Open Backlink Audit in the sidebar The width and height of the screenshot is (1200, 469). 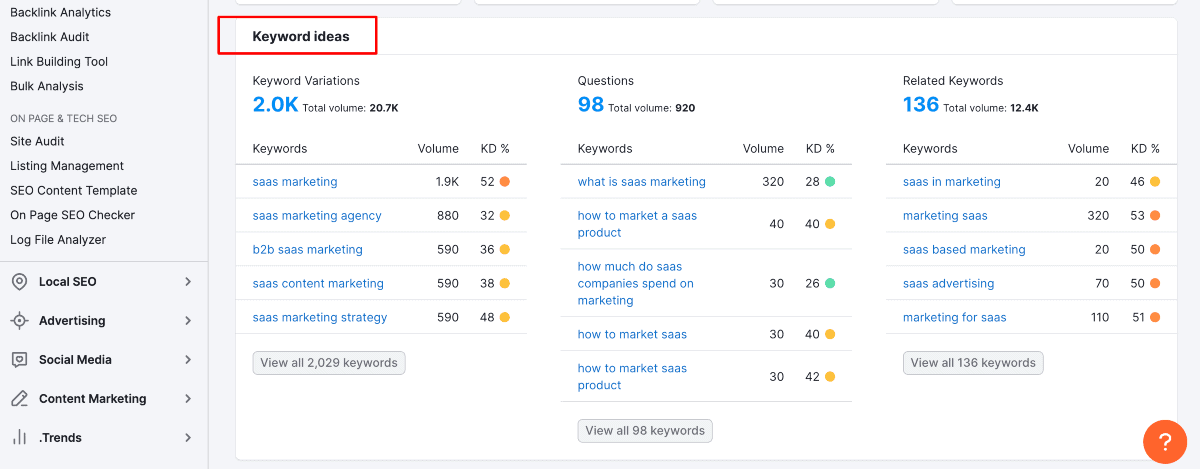coord(52,37)
